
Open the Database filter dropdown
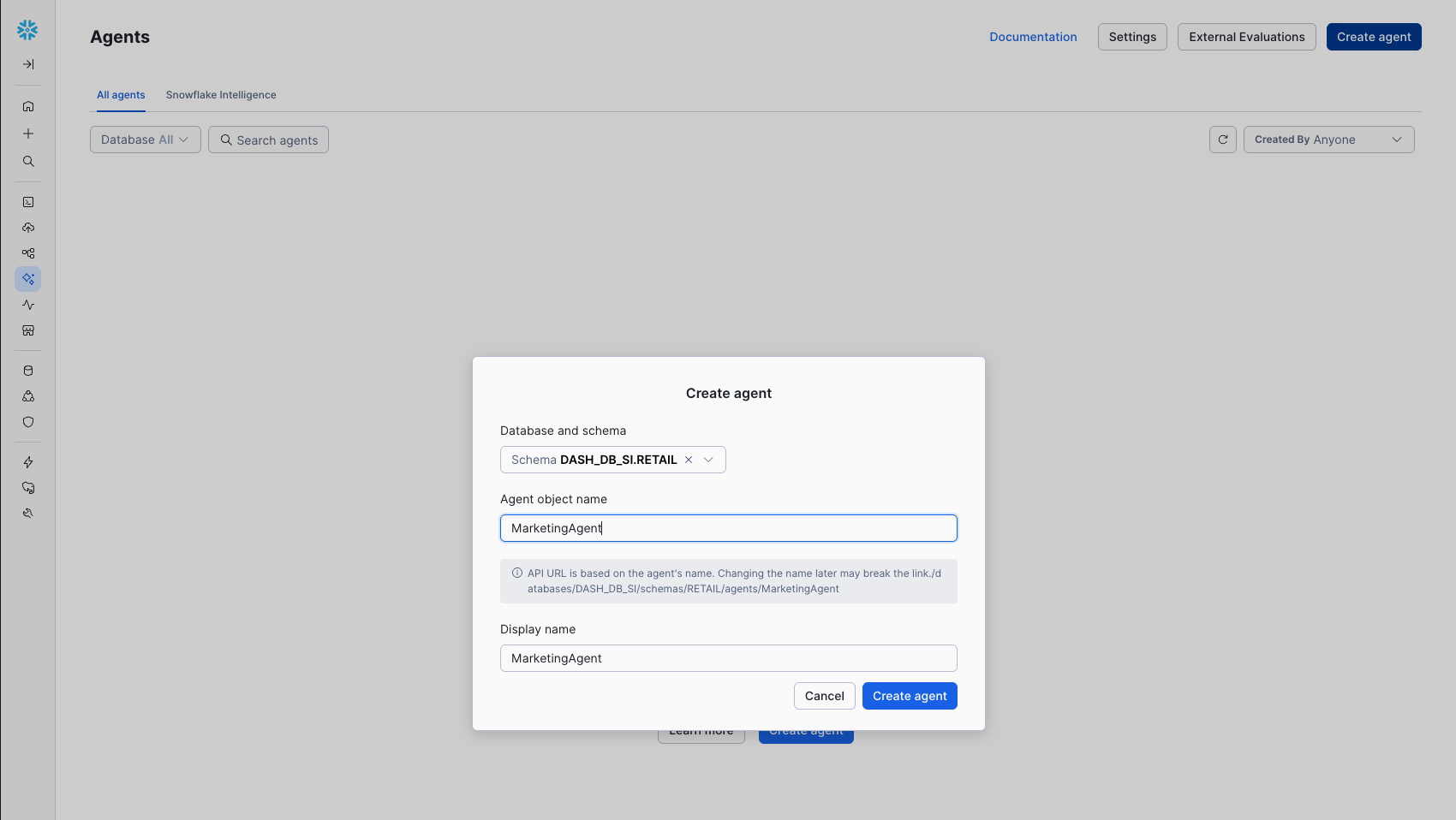[145, 139]
